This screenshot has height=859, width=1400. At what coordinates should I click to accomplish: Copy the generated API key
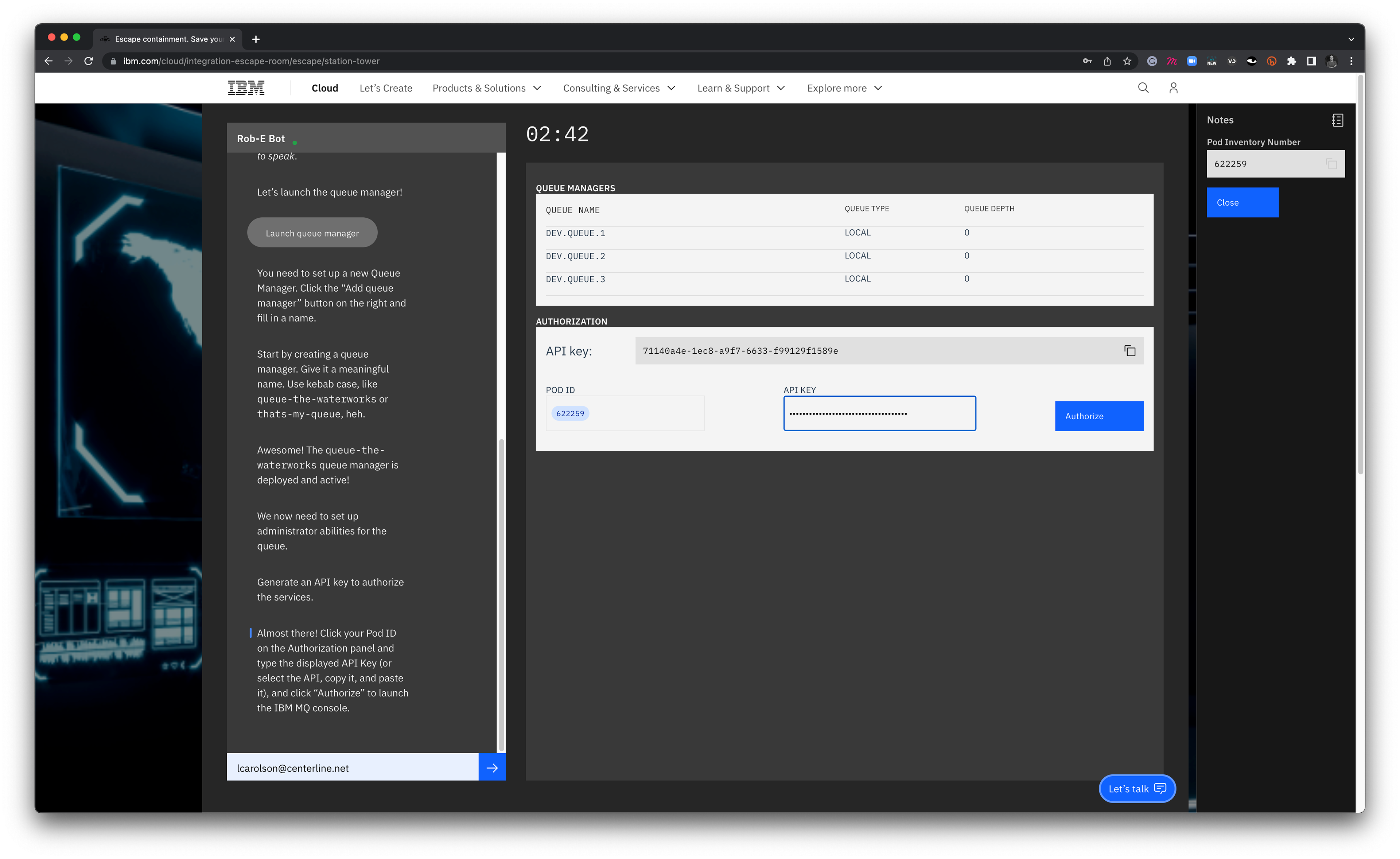coord(1129,350)
